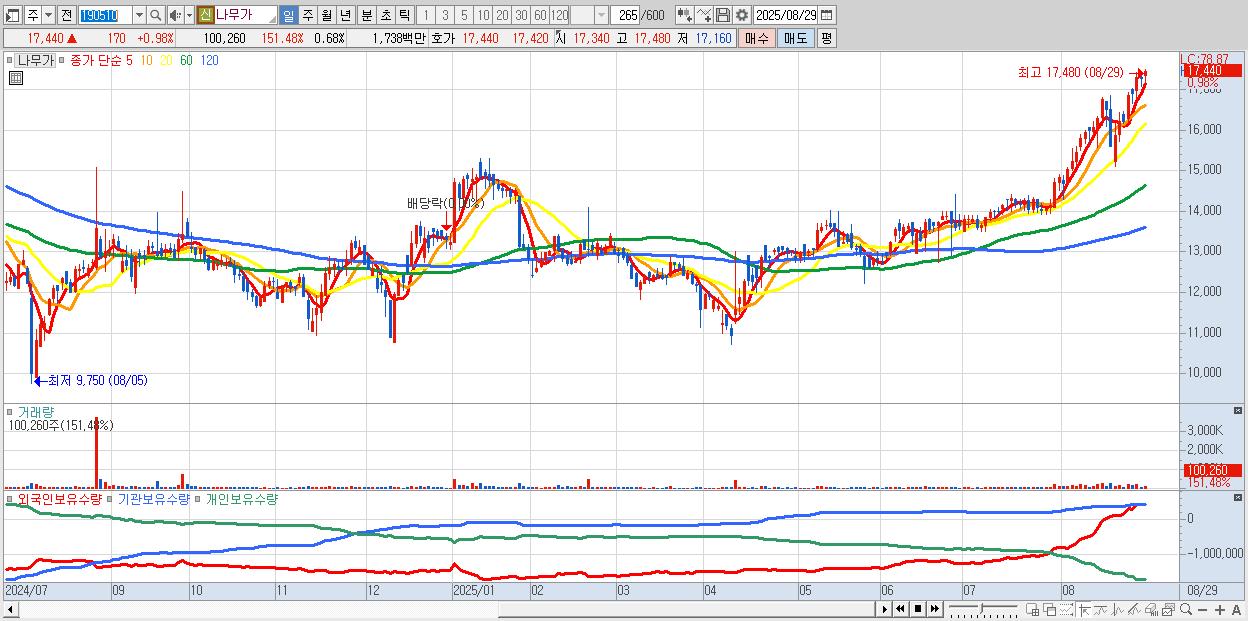Screen dimensions: 1248x621
Task: Click the 주 button at far left
Action: click(x=33, y=15)
